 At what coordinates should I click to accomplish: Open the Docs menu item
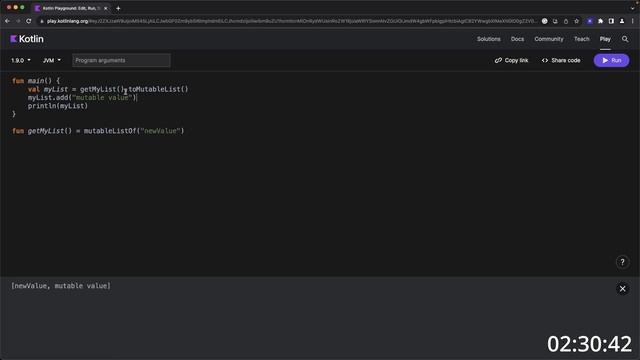[517, 39]
